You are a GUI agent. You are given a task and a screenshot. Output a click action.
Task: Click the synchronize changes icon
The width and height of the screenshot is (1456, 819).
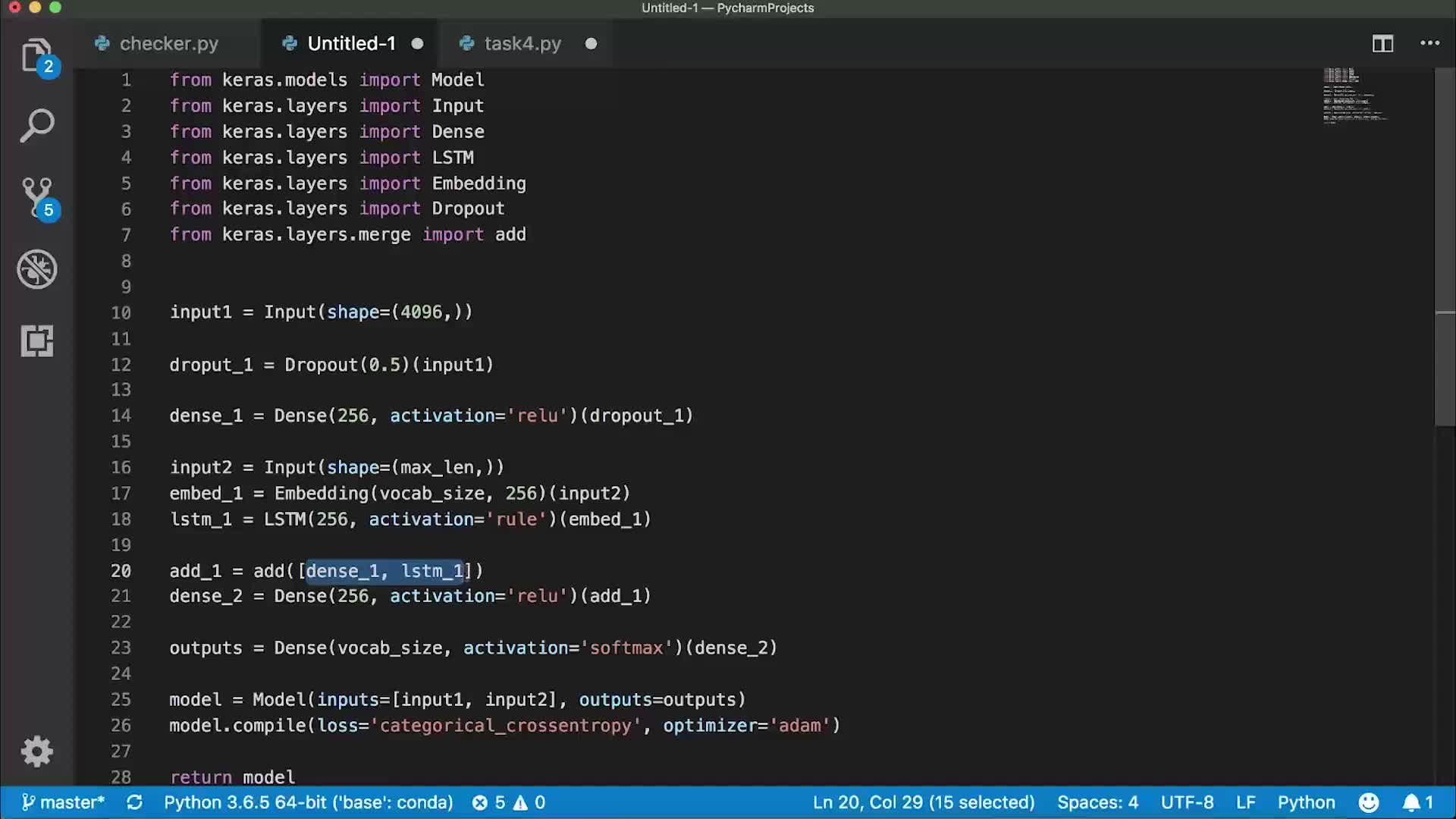coord(135,802)
